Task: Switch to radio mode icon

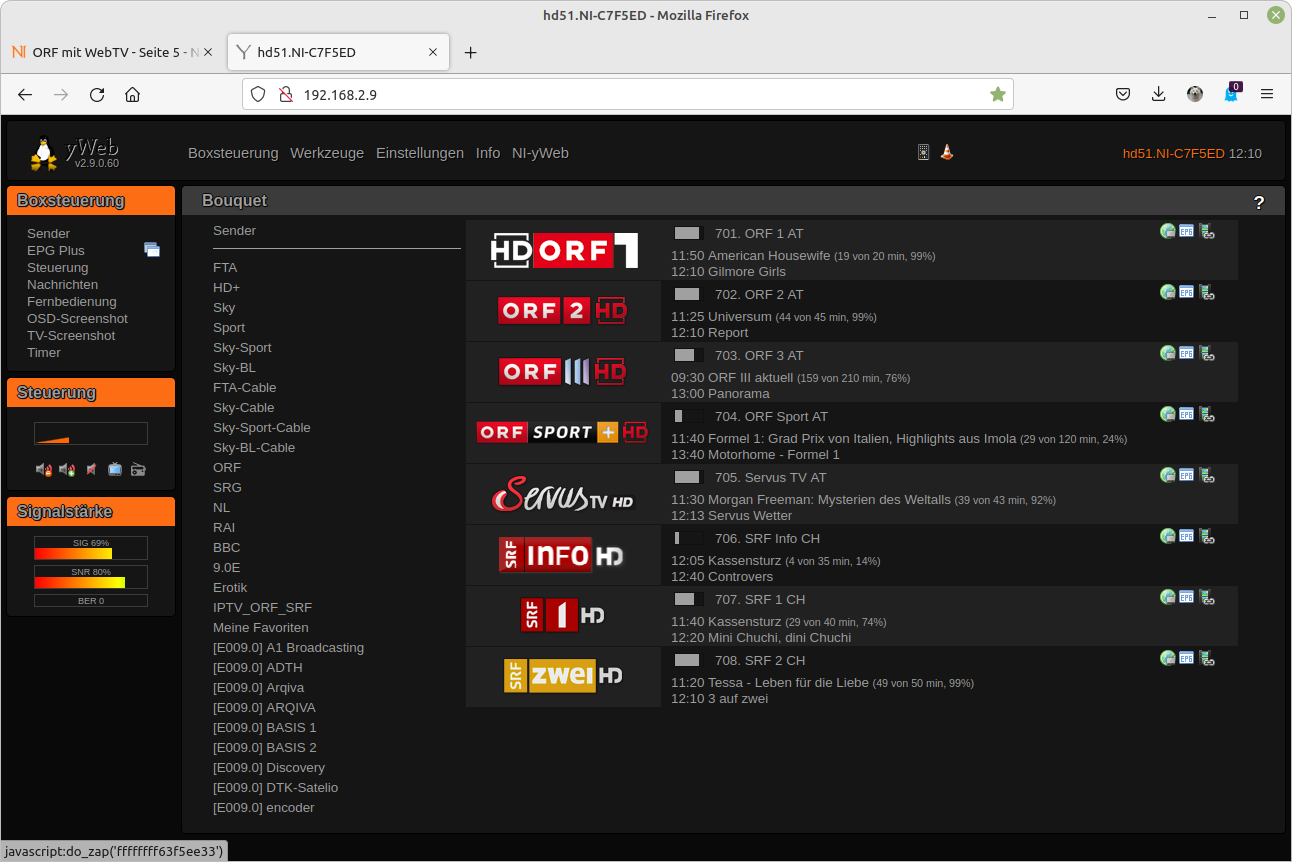Action: pyautogui.click(x=138, y=469)
